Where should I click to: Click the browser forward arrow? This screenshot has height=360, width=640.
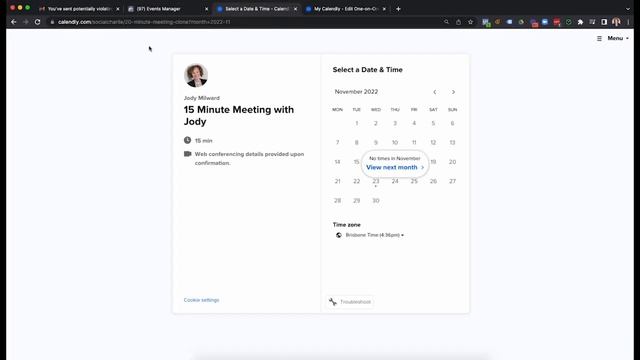click(26, 22)
